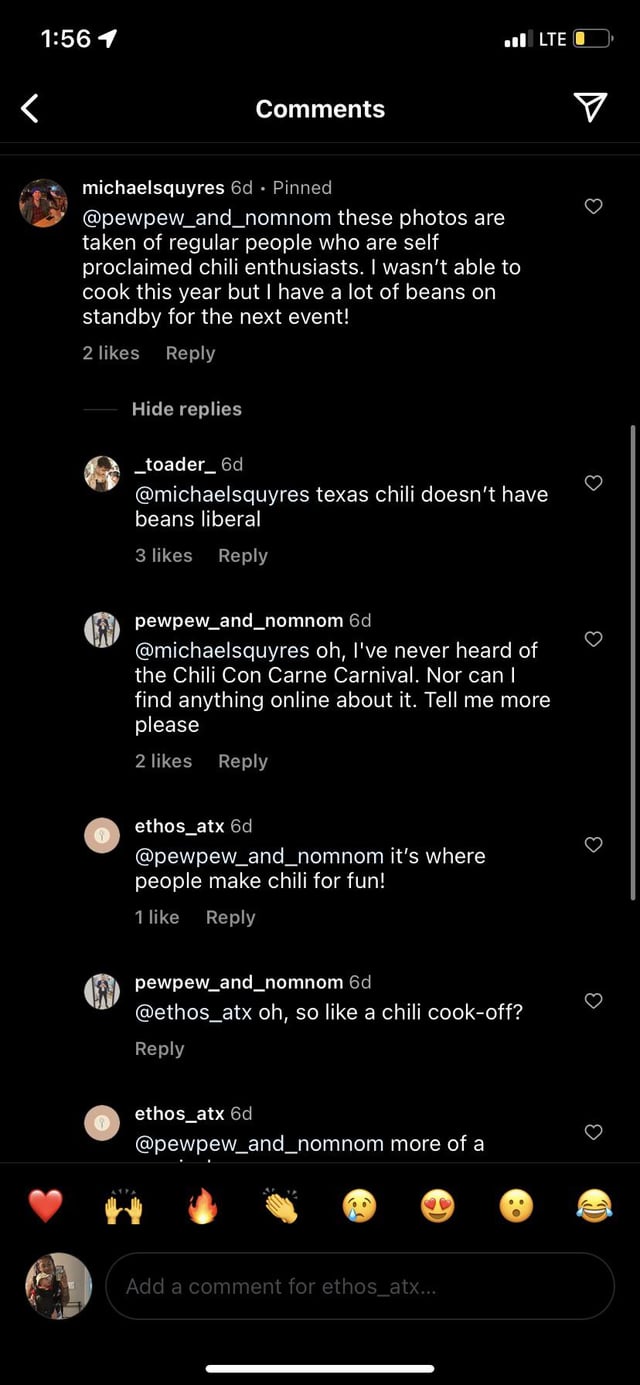Insert the raised hands emoji

[x=124, y=1206]
